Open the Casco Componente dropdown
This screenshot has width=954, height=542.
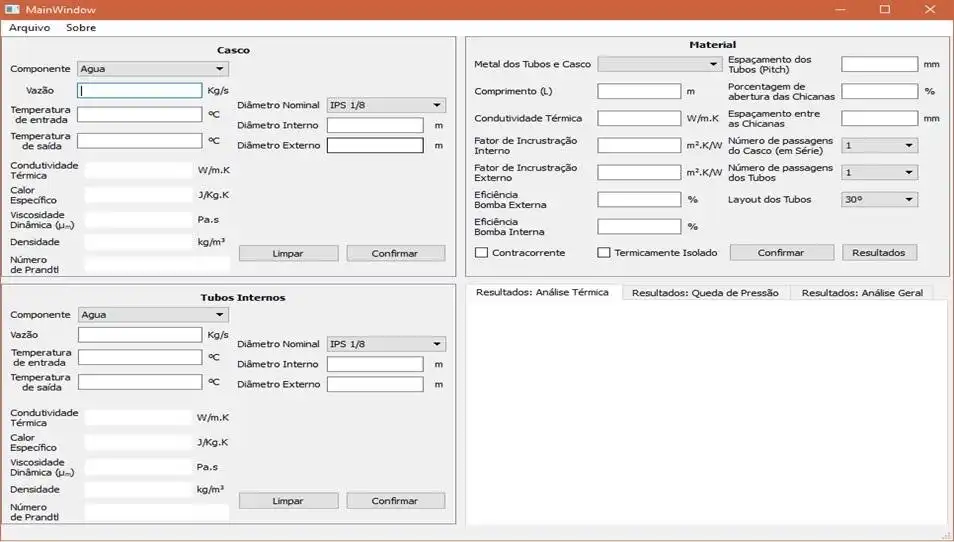[153, 69]
